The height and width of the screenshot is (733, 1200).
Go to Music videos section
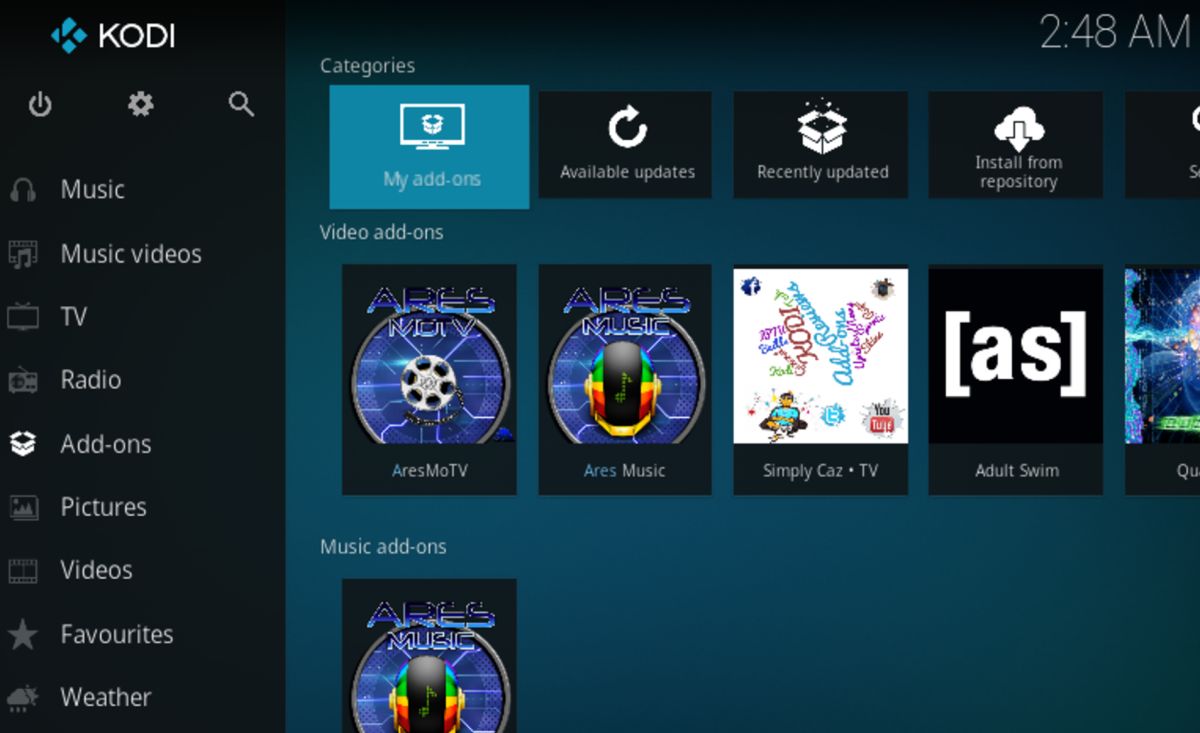tap(131, 254)
